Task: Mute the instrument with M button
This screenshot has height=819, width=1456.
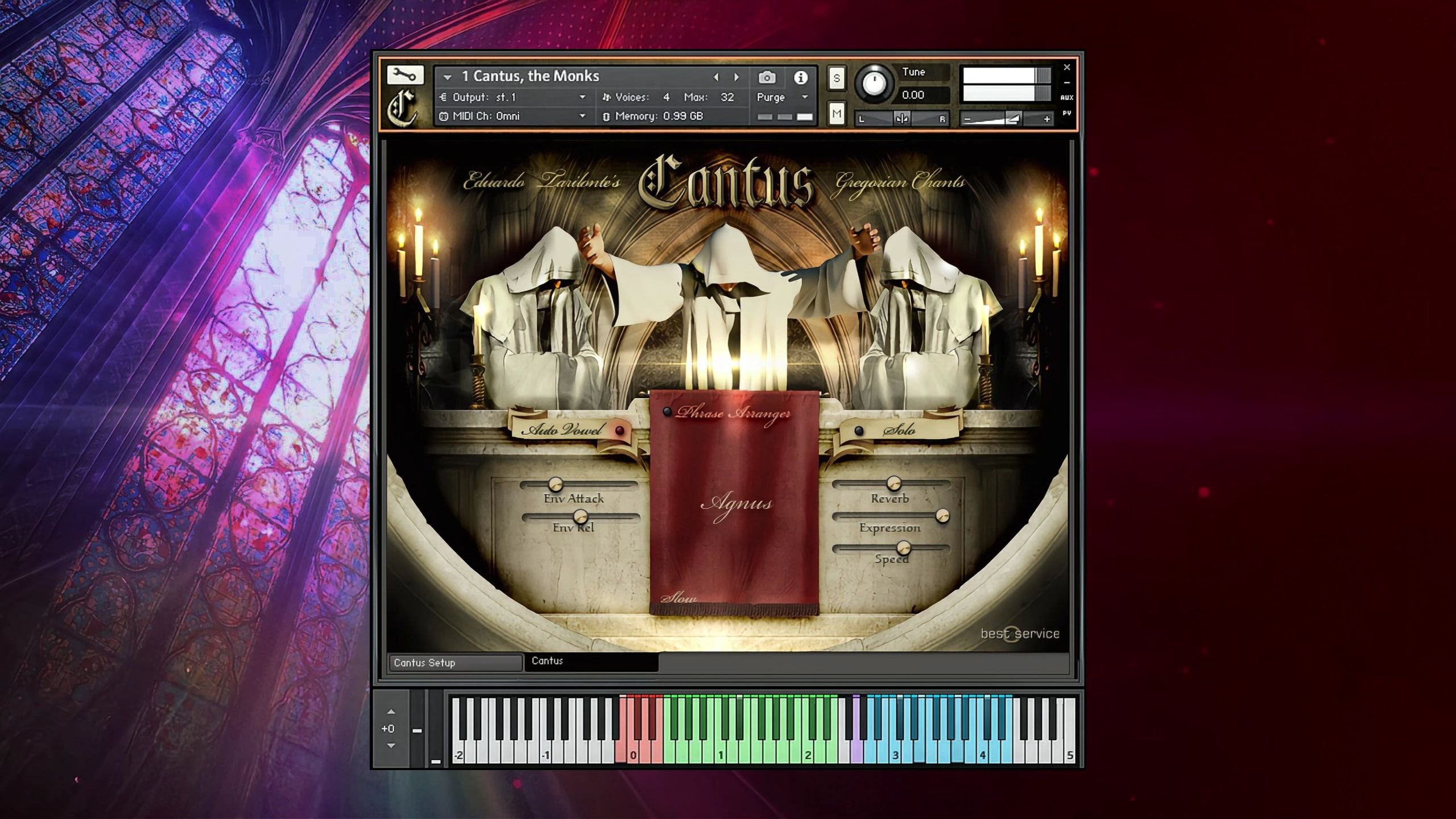Action: click(836, 114)
